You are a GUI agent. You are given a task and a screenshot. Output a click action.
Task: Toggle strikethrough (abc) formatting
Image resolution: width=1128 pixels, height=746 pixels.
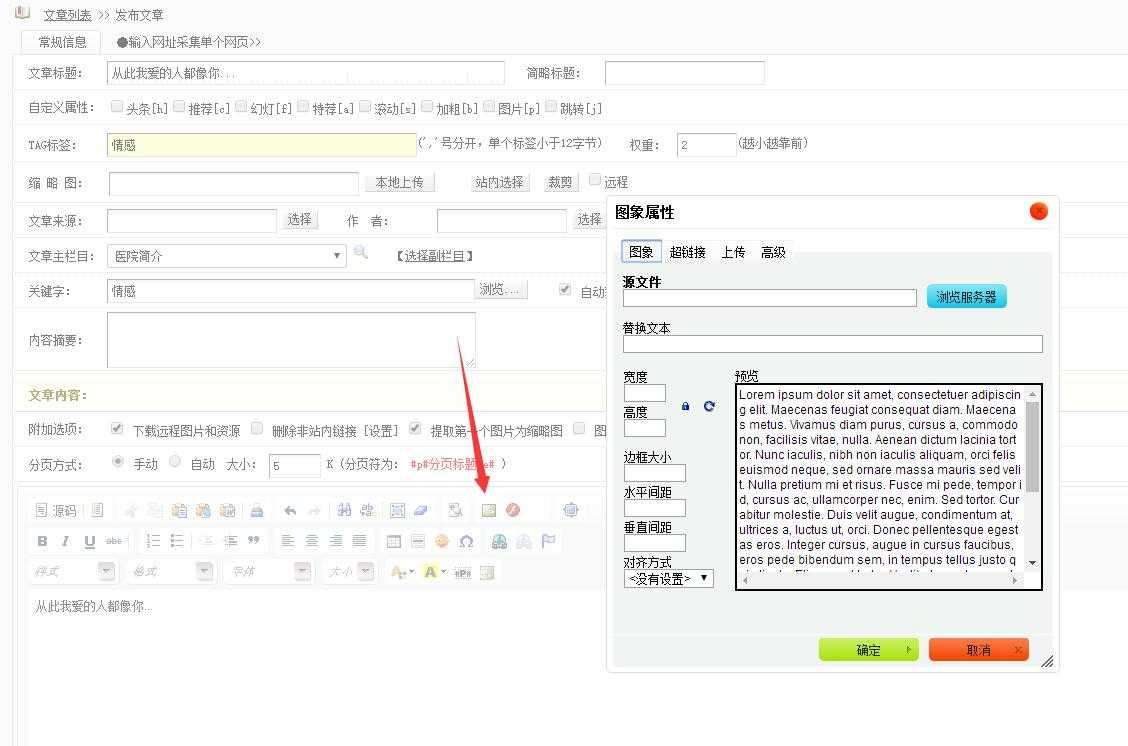coord(114,541)
